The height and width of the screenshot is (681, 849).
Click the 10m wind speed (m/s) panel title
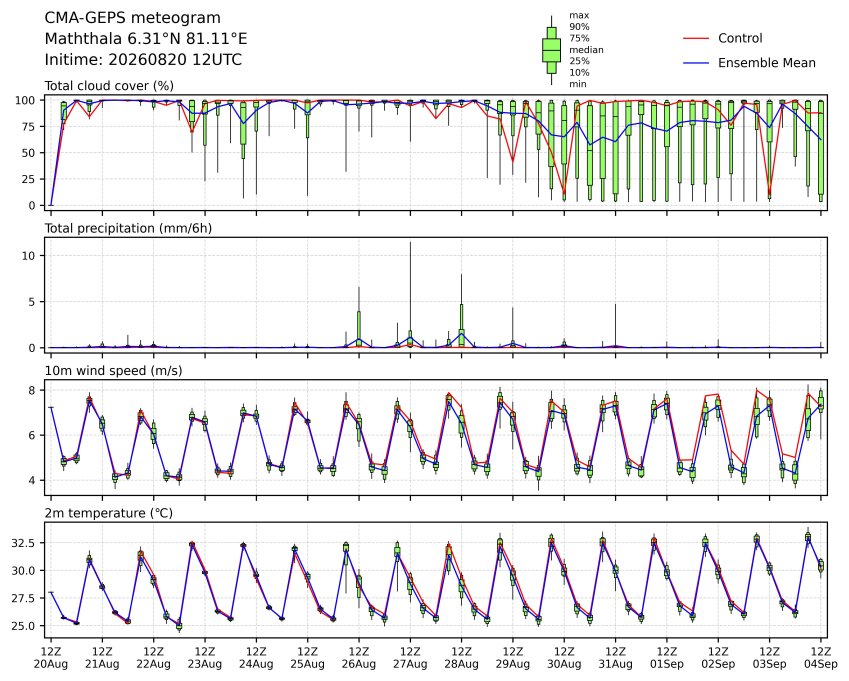click(113, 371)
